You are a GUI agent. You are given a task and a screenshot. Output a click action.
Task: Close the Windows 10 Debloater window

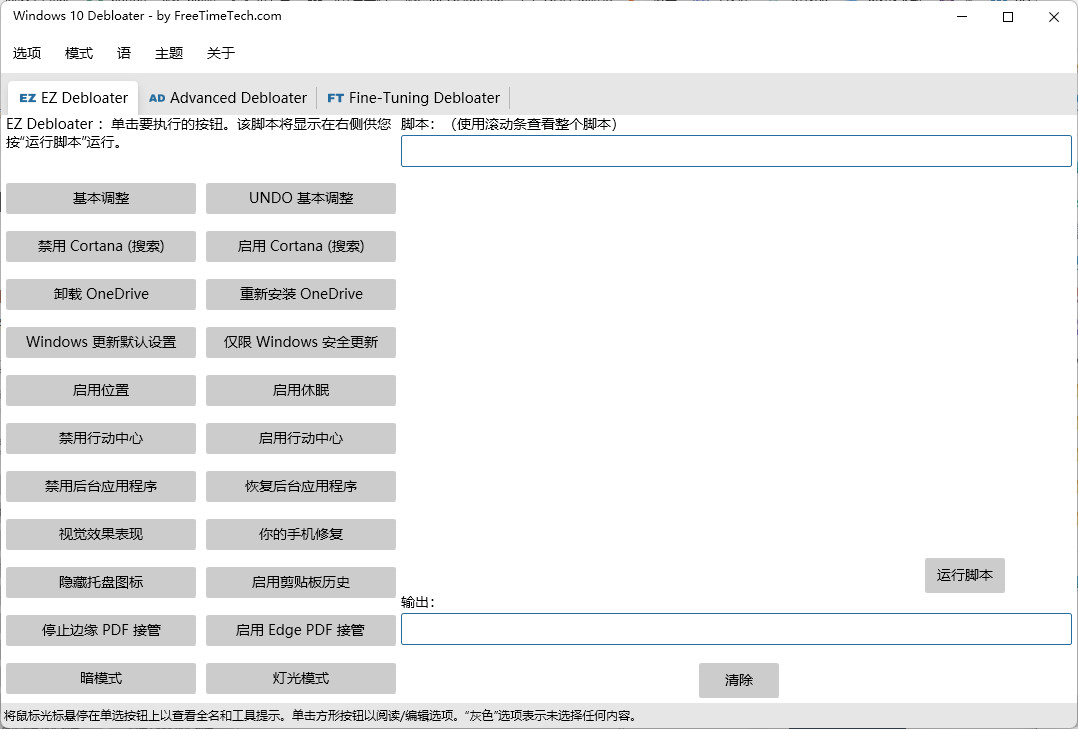click(x=1054, y=17)
